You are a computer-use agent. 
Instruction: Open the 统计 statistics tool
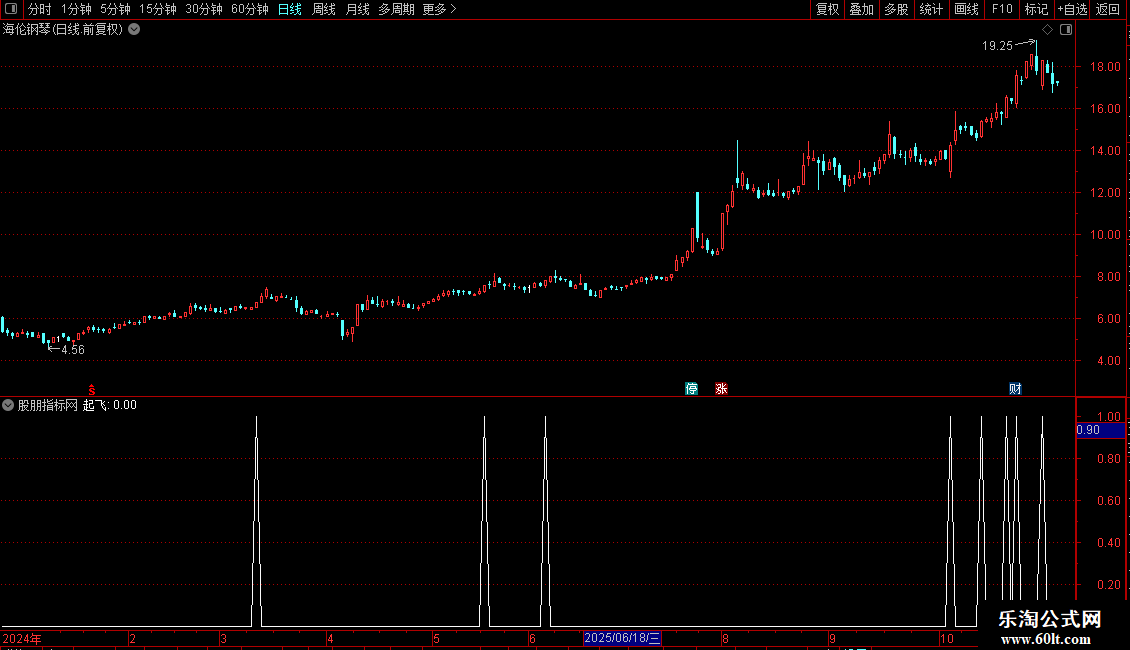[x=931, y=9]
